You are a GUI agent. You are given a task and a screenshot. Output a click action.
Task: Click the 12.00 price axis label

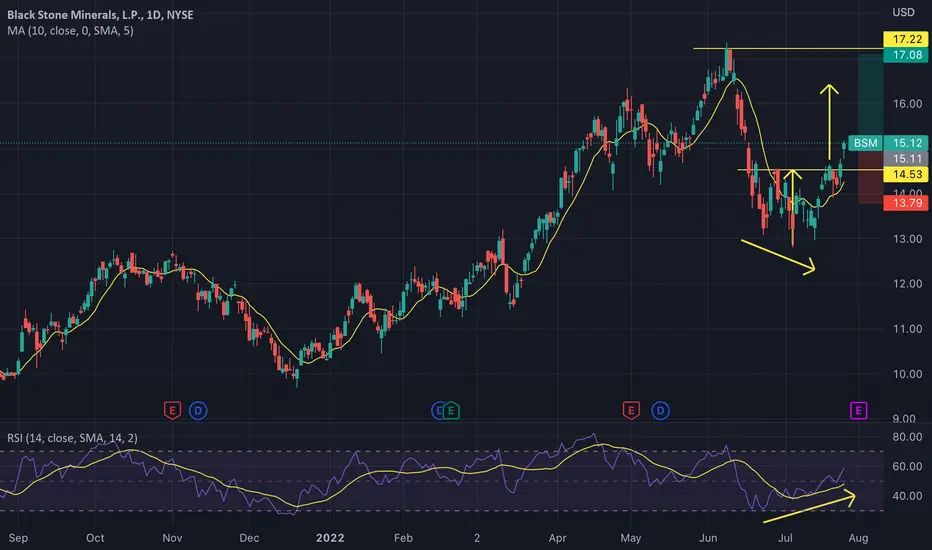pos(907,284)
